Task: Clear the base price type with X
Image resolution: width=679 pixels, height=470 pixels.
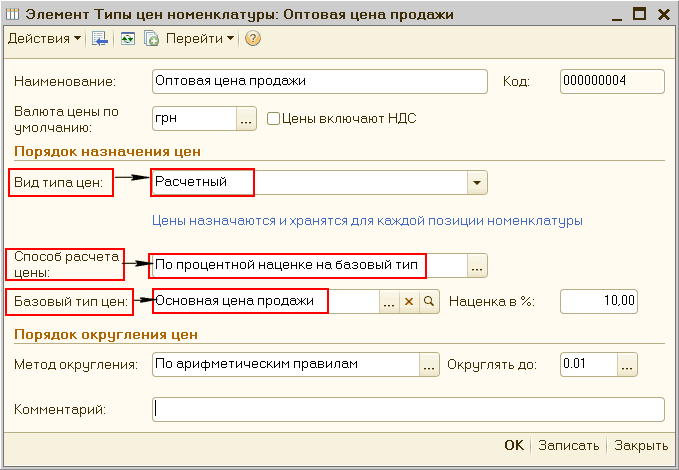Action: pos(408,301)
